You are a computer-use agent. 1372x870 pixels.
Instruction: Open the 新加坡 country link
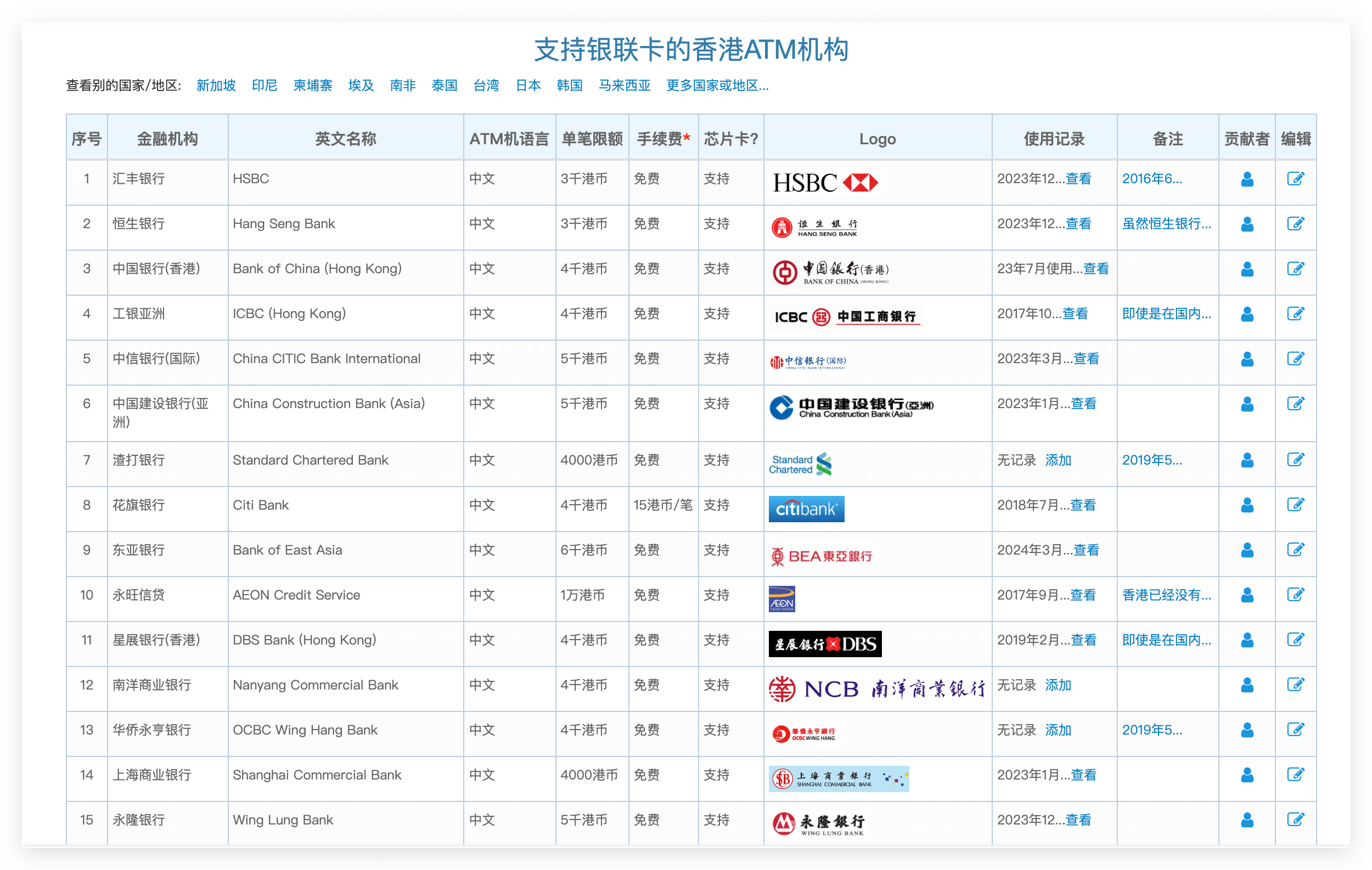tap(216, 86)
